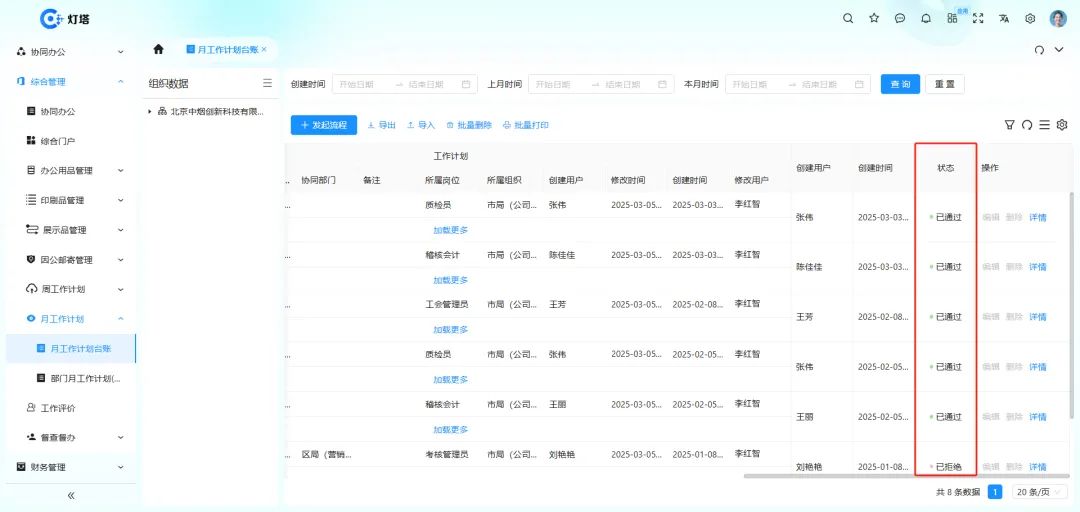This screenshot has height=512, width=1080.
Task: Expand 督查督办 submenu
Action: pyautogui.click(x=121, y=438)
